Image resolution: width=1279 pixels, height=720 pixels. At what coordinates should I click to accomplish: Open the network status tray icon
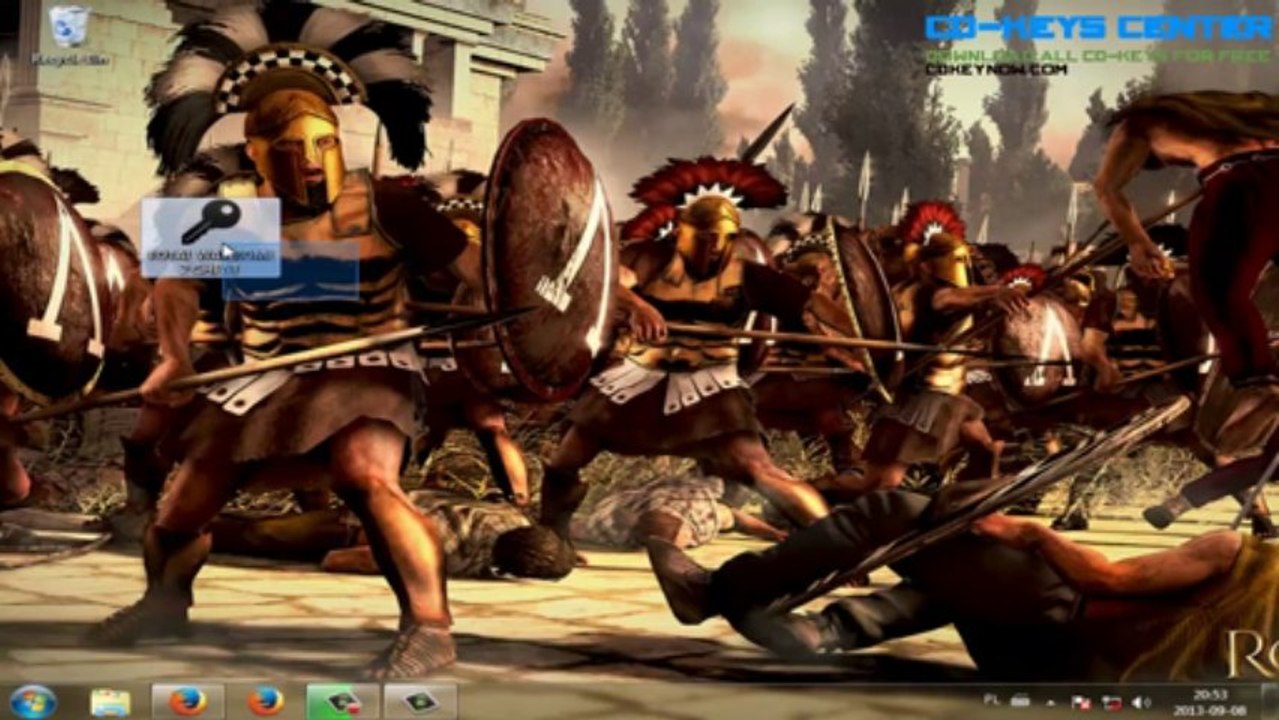click(x=1111, y=702)
